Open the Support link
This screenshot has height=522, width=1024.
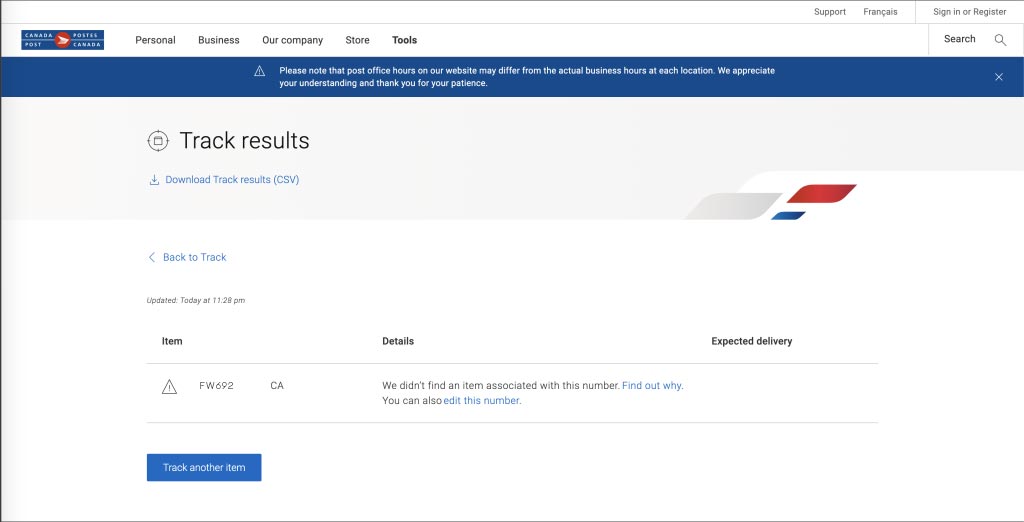(x=829, y=12)
